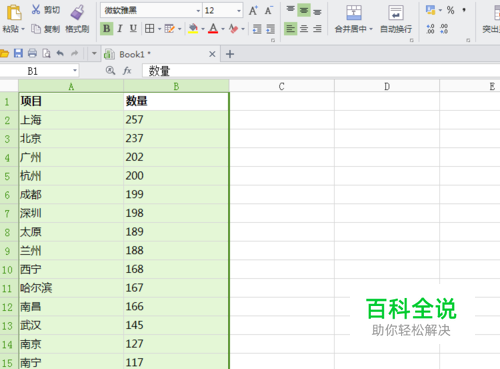Apply comma thousands separator style
500x369 pixels.
[x=464, y=10]
